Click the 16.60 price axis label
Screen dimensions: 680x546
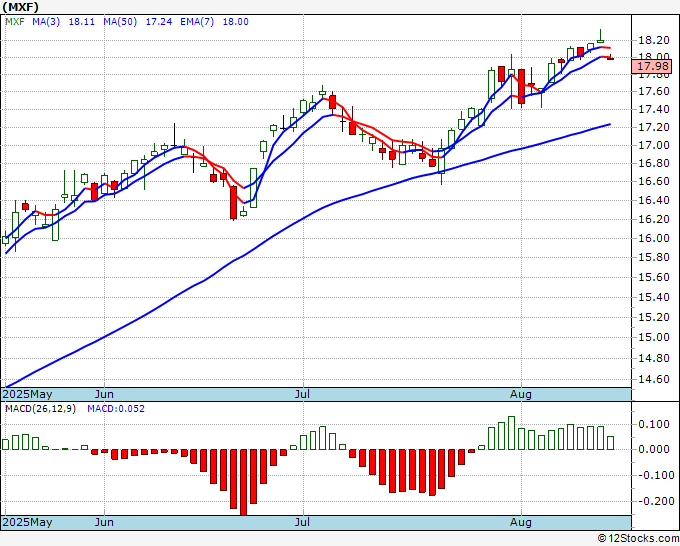pos(654,181)
